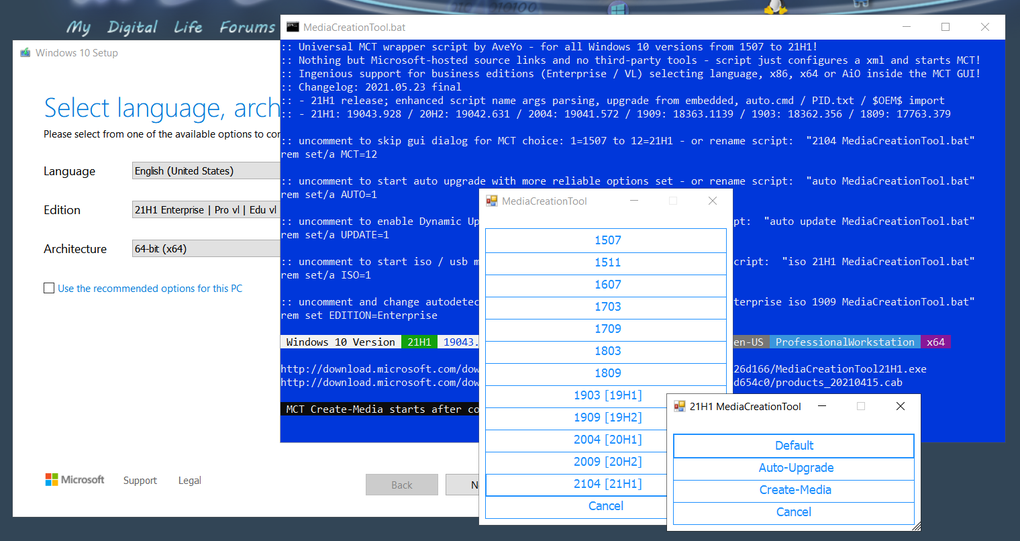Select the Default preset button
Screen dimensions: 1020x541
click(x=794, y=446)
